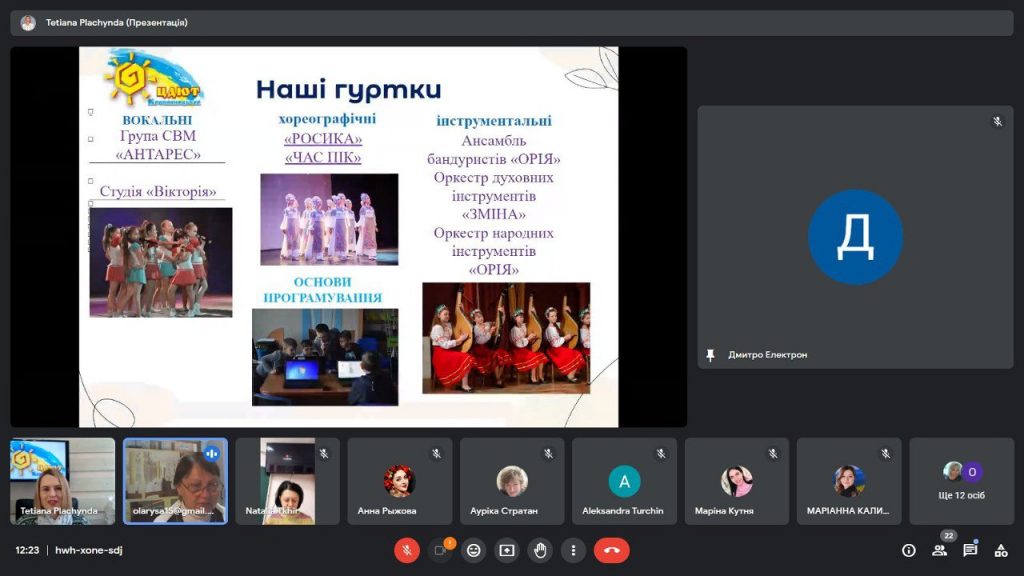This screenshot has width=1024, height=576.
Task: Open the three-dot more options menu
Action: pos(573,550)
